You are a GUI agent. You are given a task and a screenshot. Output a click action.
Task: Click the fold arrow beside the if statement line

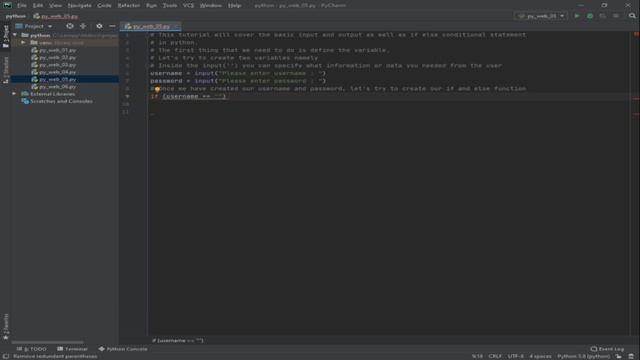pyautogui.click(x=127, y=97)
